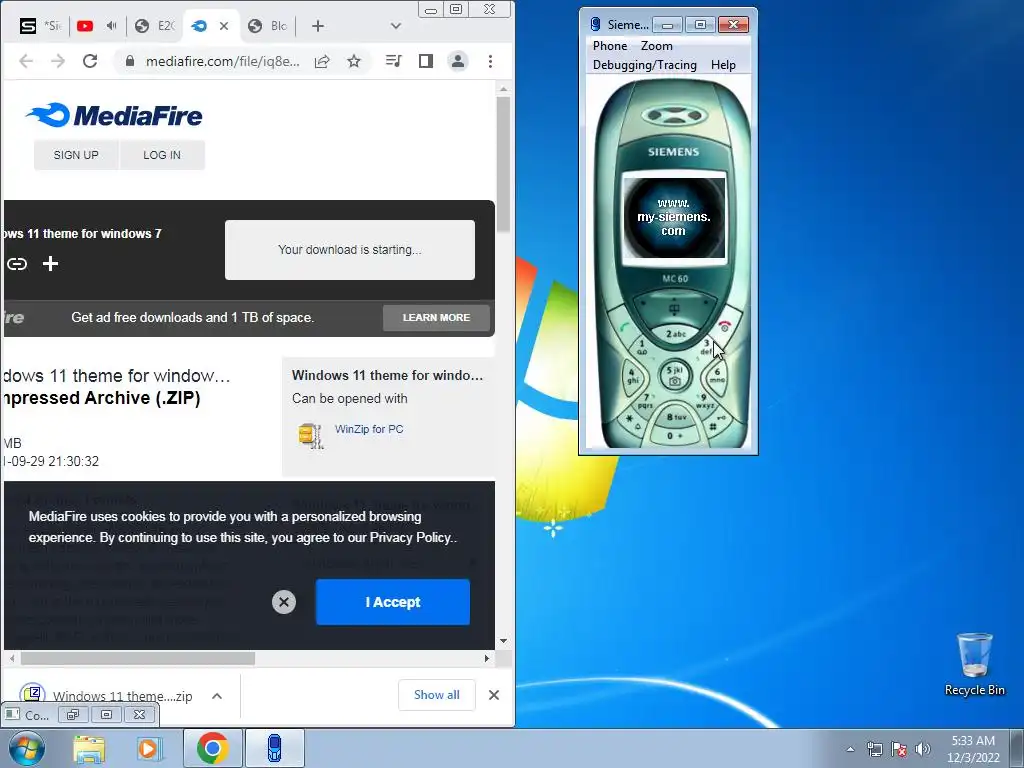Open Chrome side panel icon

click(426, 61)
